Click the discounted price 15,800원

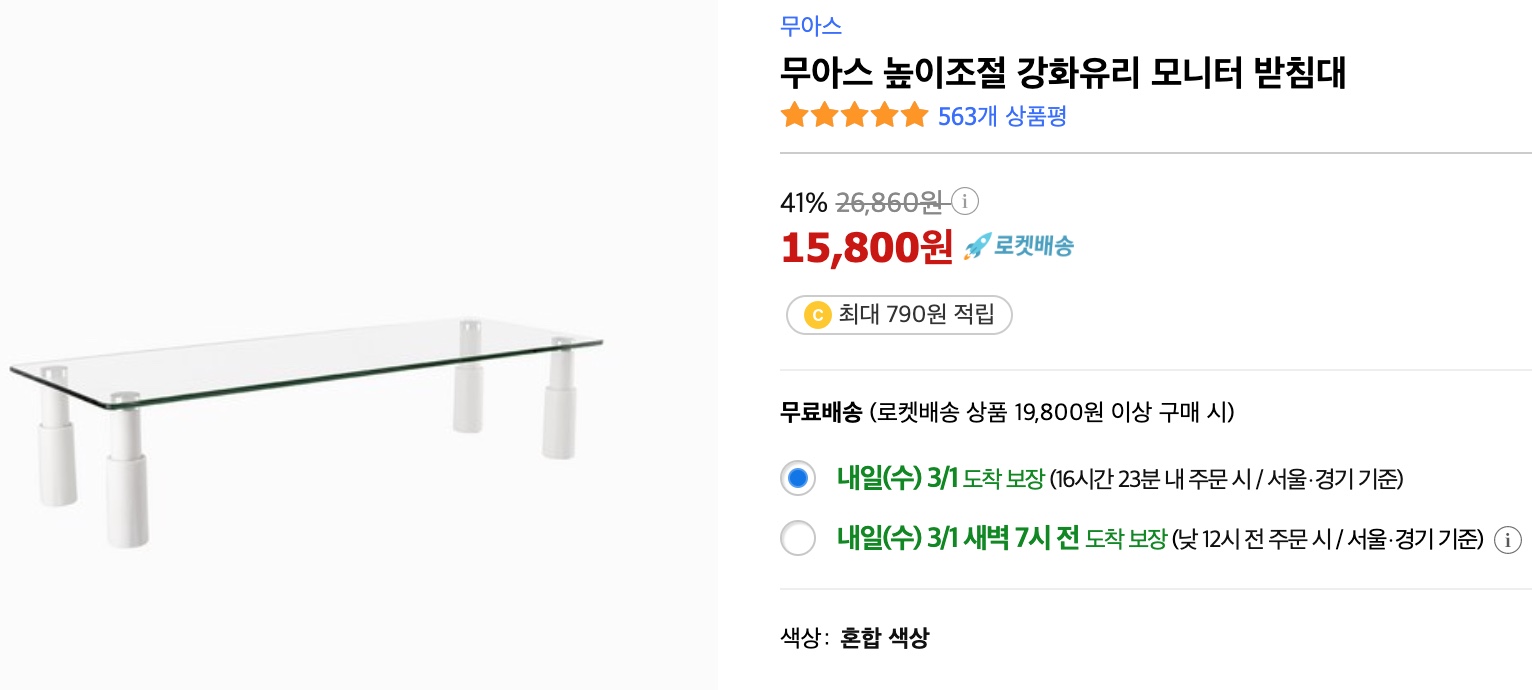[x=866, y=245]
